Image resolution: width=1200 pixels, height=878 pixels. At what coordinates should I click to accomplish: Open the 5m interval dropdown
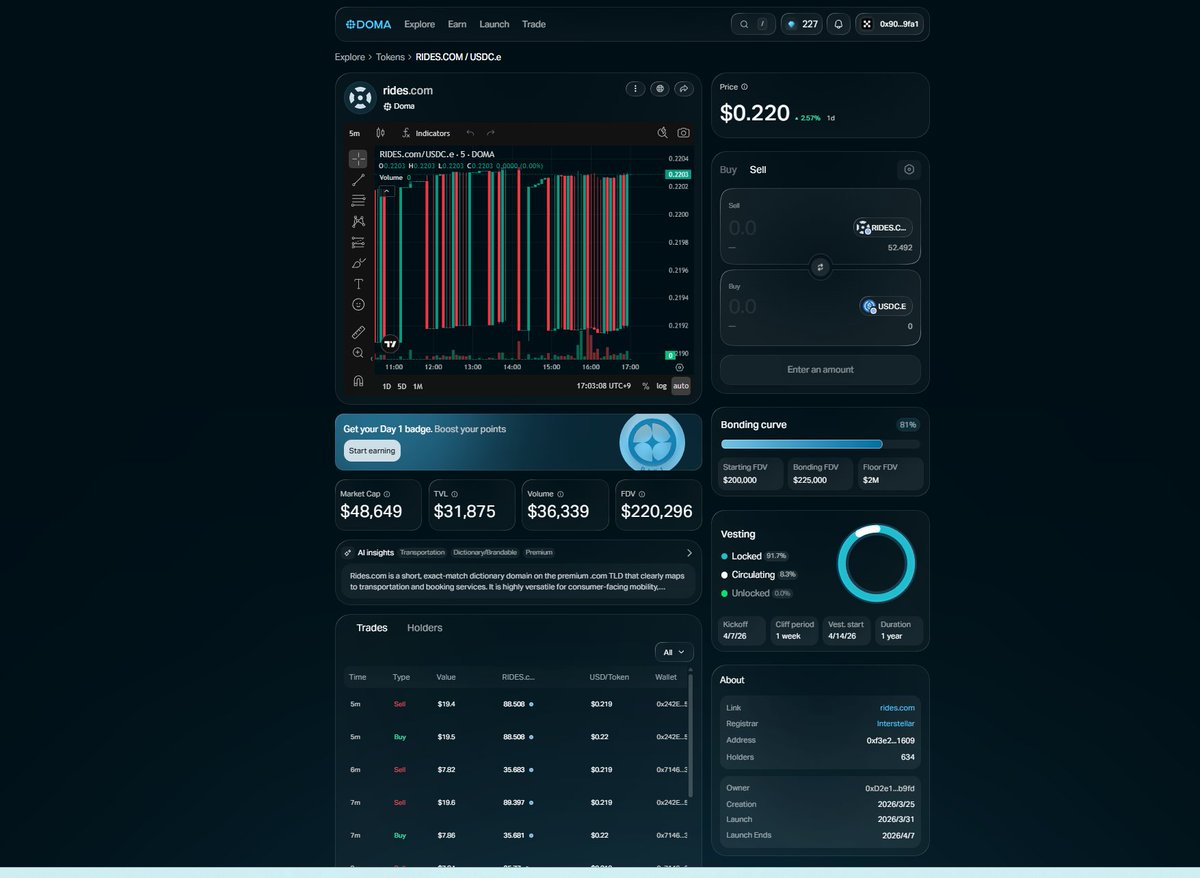pyautogui.click(x=354, y=133)
